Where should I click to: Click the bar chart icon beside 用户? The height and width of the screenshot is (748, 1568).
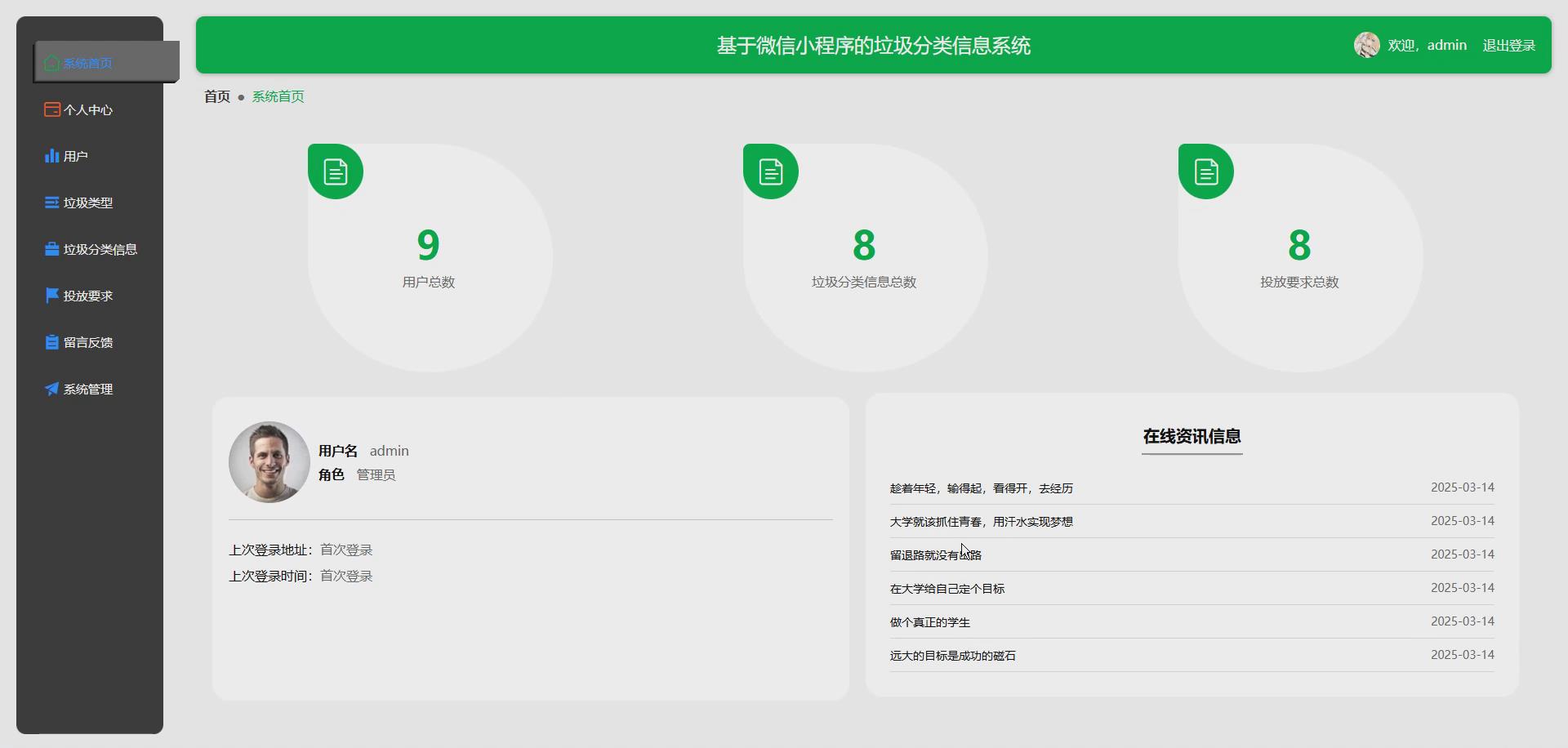(x=52, y=155)
